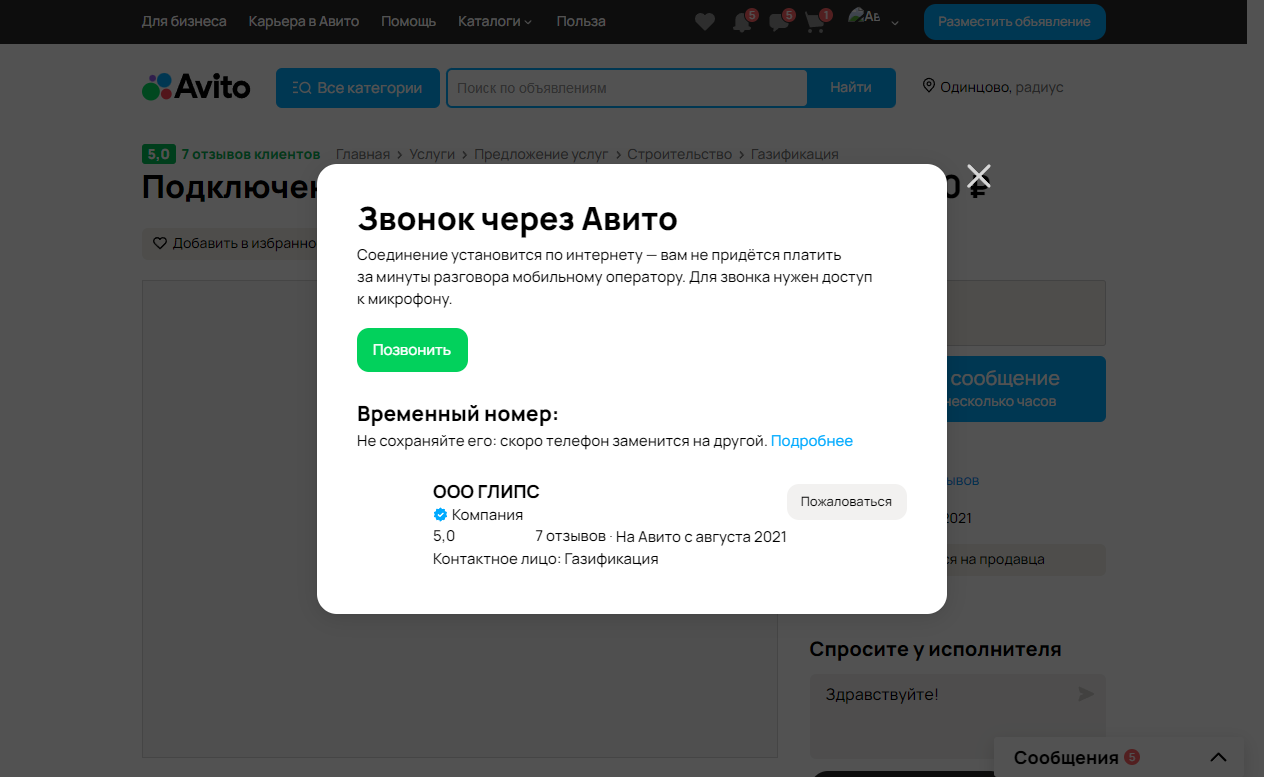This screenshot has width=1264, height=777.
Task: Click the blue message button behind dialog
Action: pyautogui.click(x=1026, y=389)
